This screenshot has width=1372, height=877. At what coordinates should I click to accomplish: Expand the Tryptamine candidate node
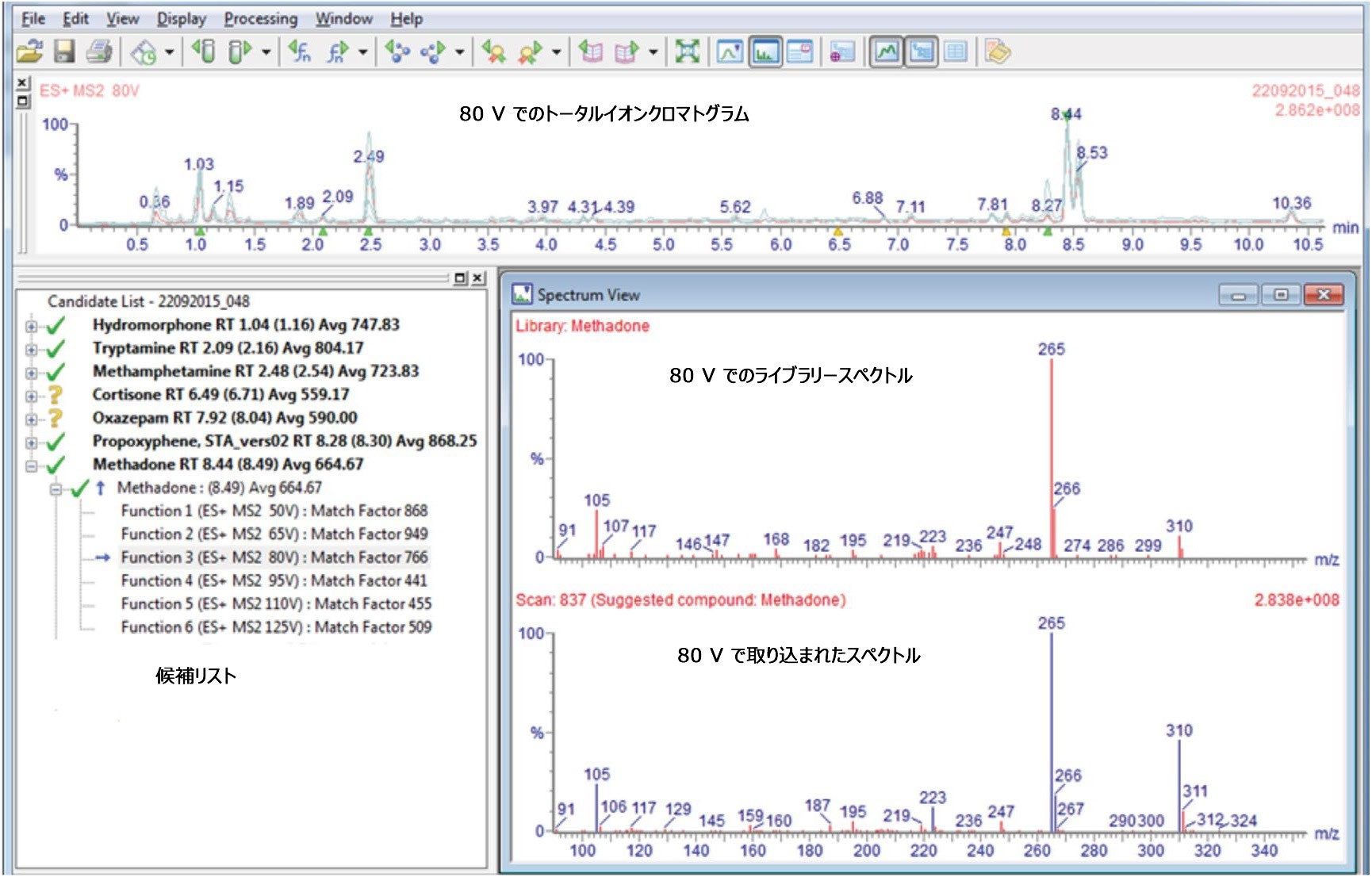[31, 350]
